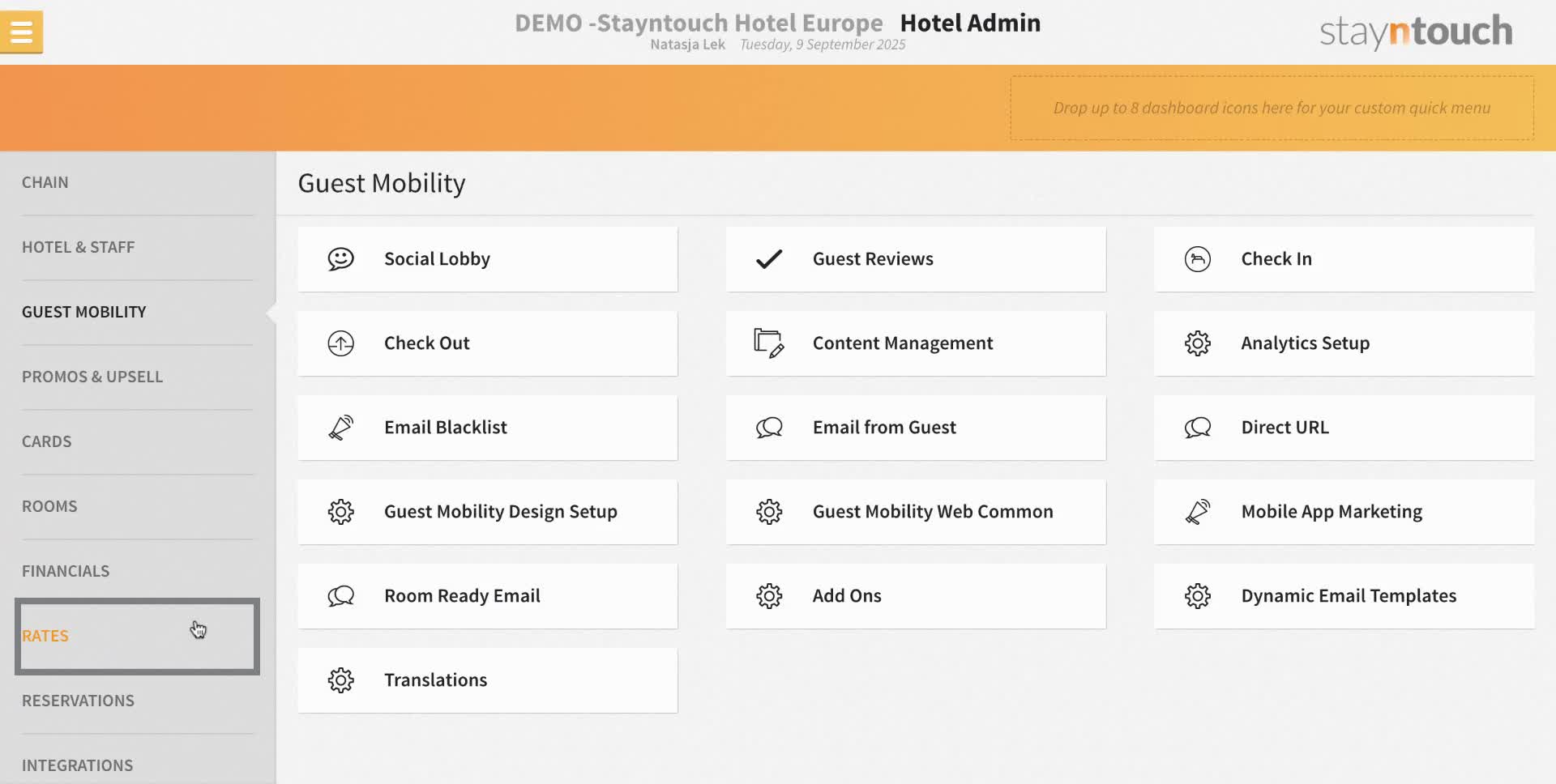This screenshot has width=1556, height=784.
Task: Click the Check Out arrow icon
Action: 340,343
